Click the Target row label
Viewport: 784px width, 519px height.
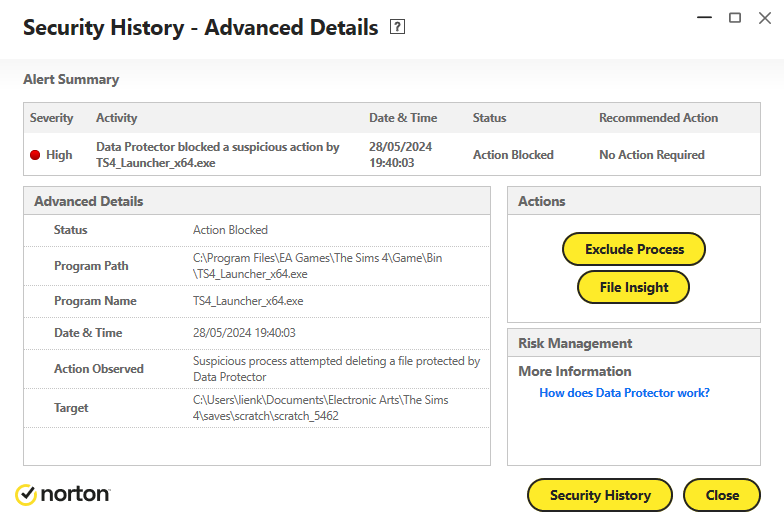[71, 408]
